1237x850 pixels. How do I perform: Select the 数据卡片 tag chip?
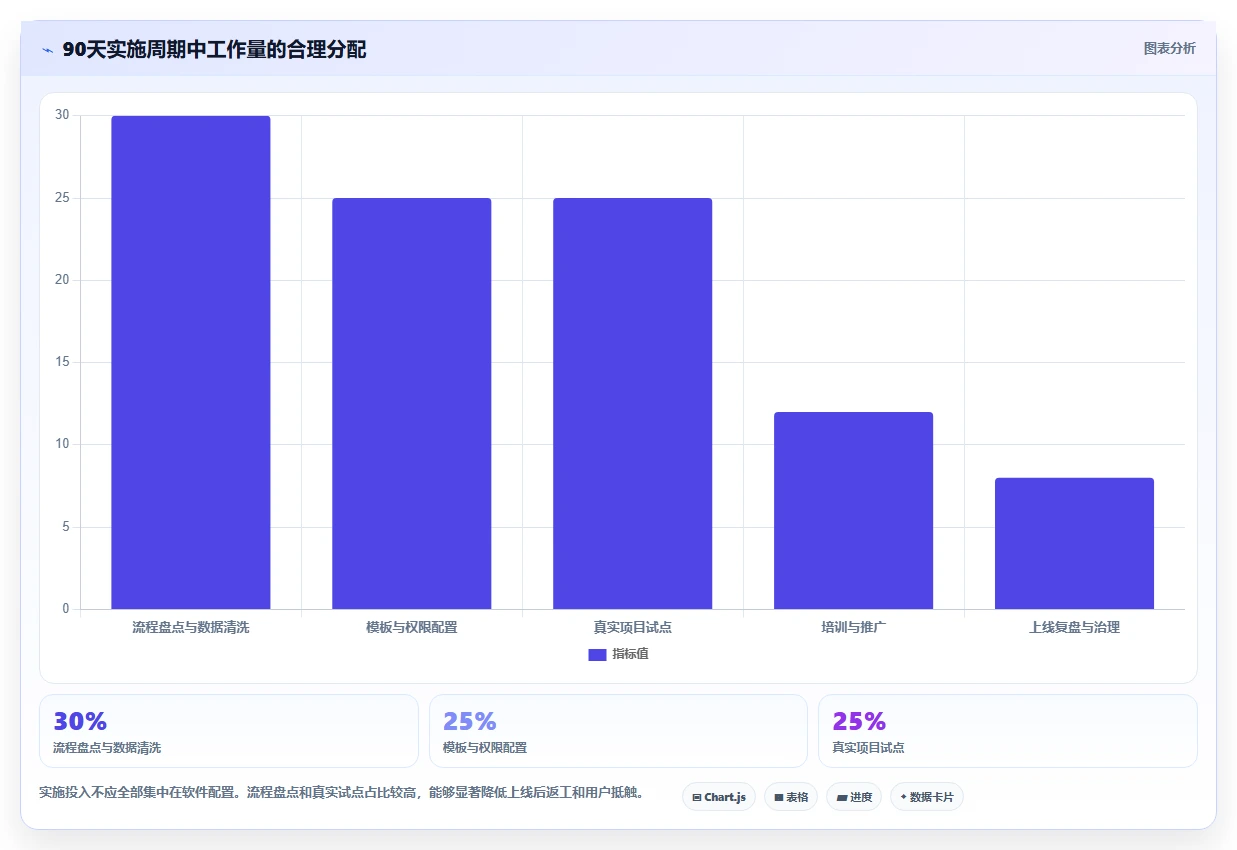click(x=927, y=797)
